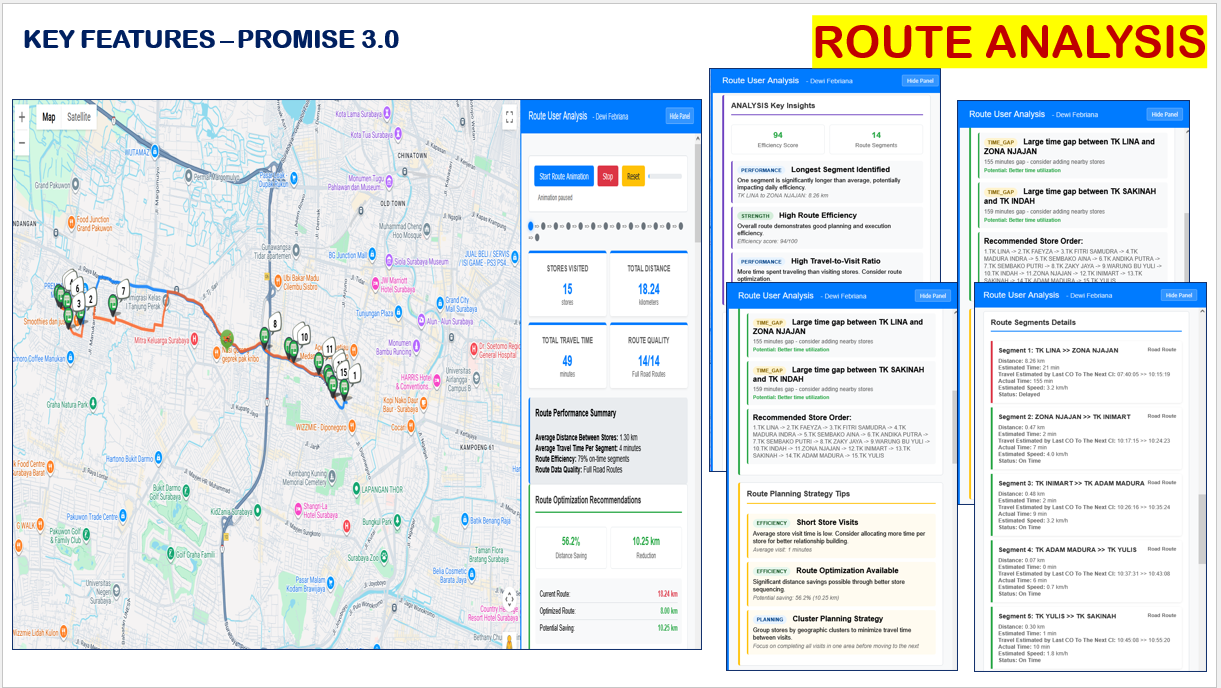The image size is (1221, 688).
Task: Select route stop marker number 10
Action: tap(304, 337)
